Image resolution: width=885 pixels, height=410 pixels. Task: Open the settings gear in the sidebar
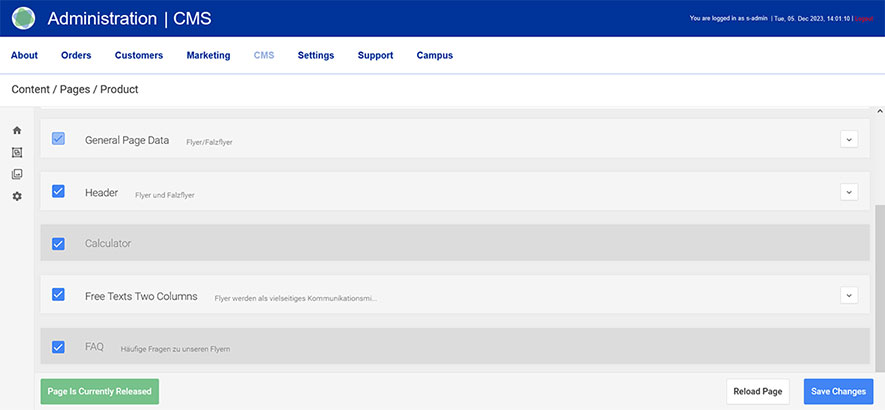17,196
